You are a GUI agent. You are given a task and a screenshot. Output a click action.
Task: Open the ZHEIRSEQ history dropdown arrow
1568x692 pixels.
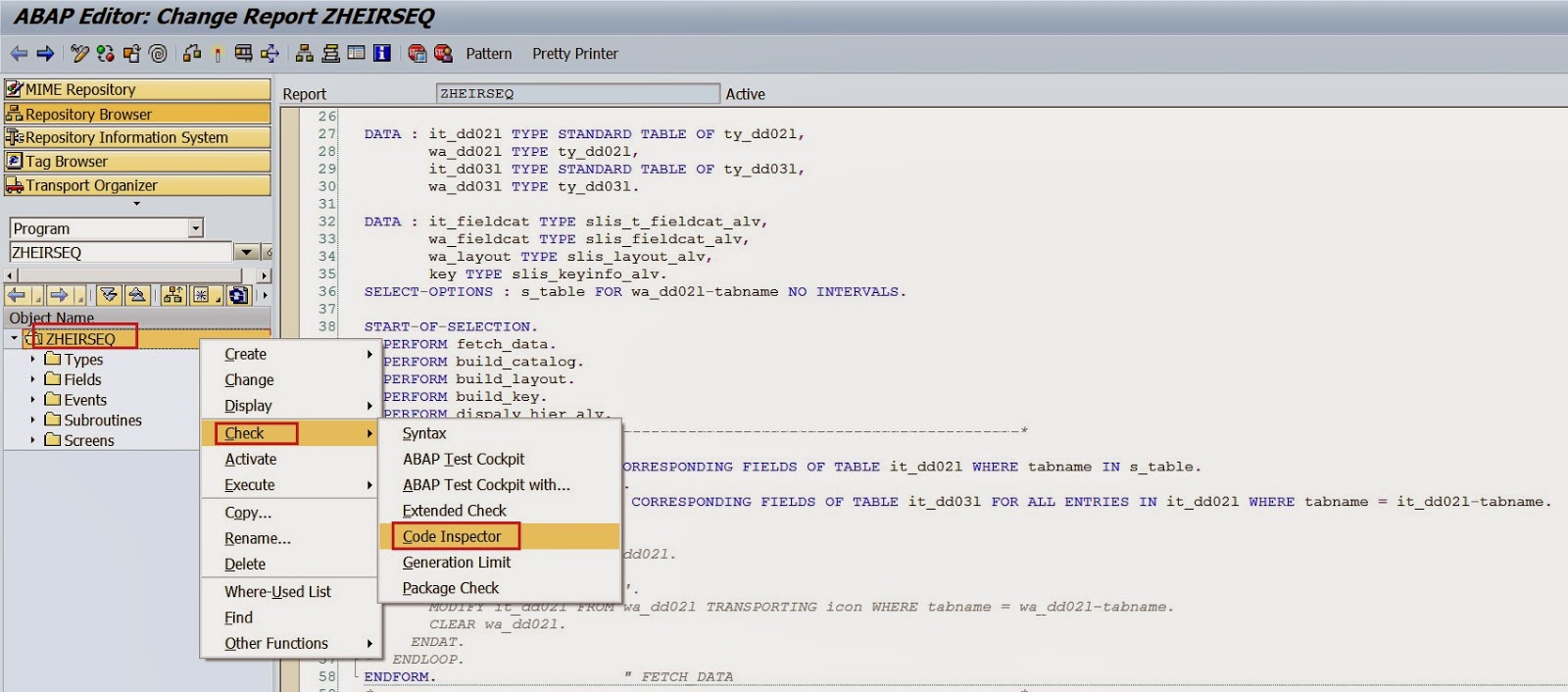246,253
